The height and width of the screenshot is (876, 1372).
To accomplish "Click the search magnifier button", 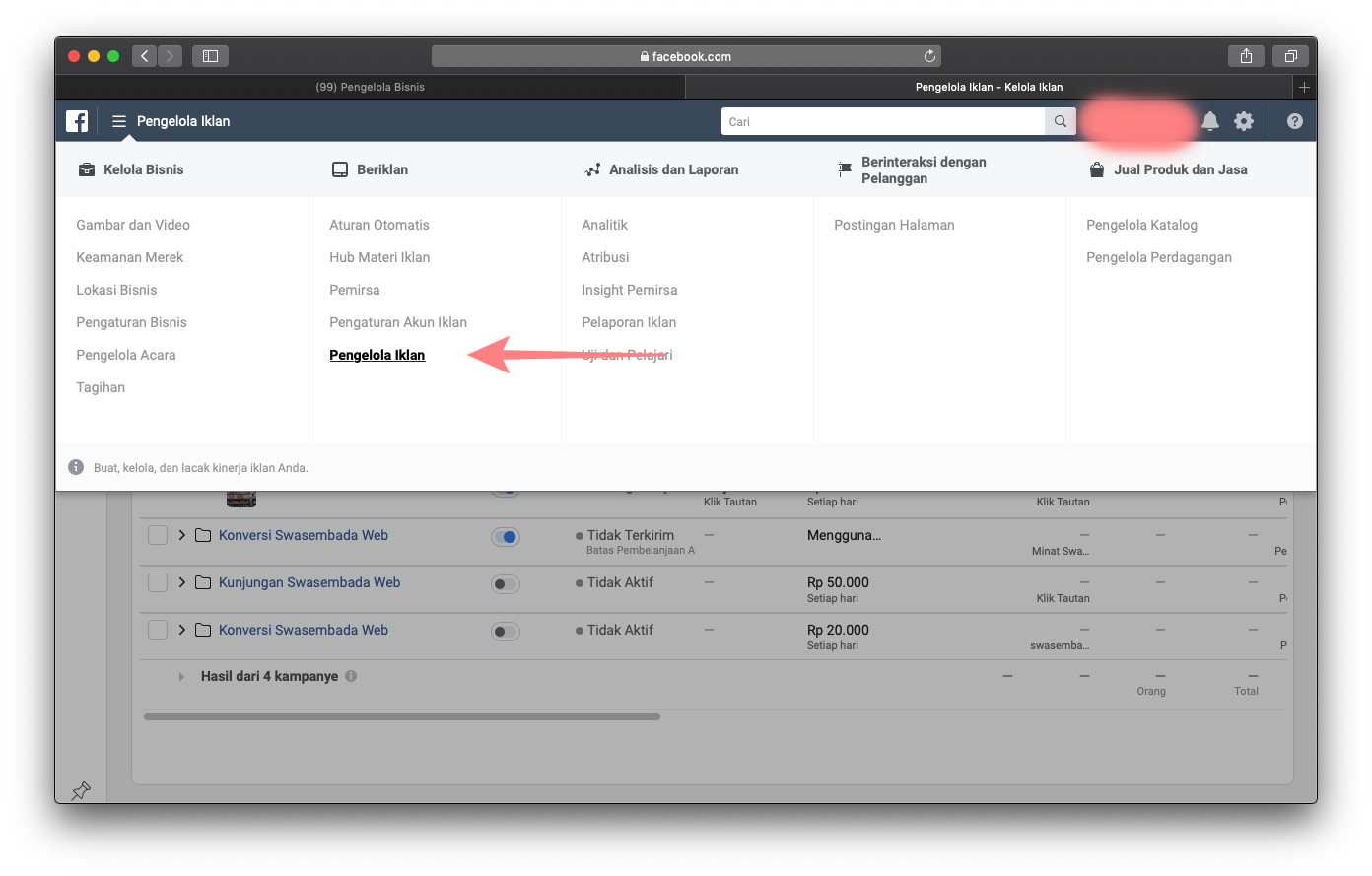I will (x=1061, y=121).
